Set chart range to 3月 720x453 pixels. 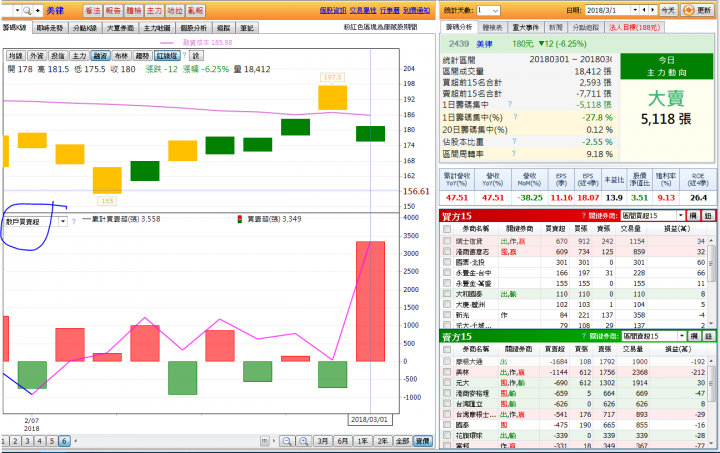[x=323, y=441]
